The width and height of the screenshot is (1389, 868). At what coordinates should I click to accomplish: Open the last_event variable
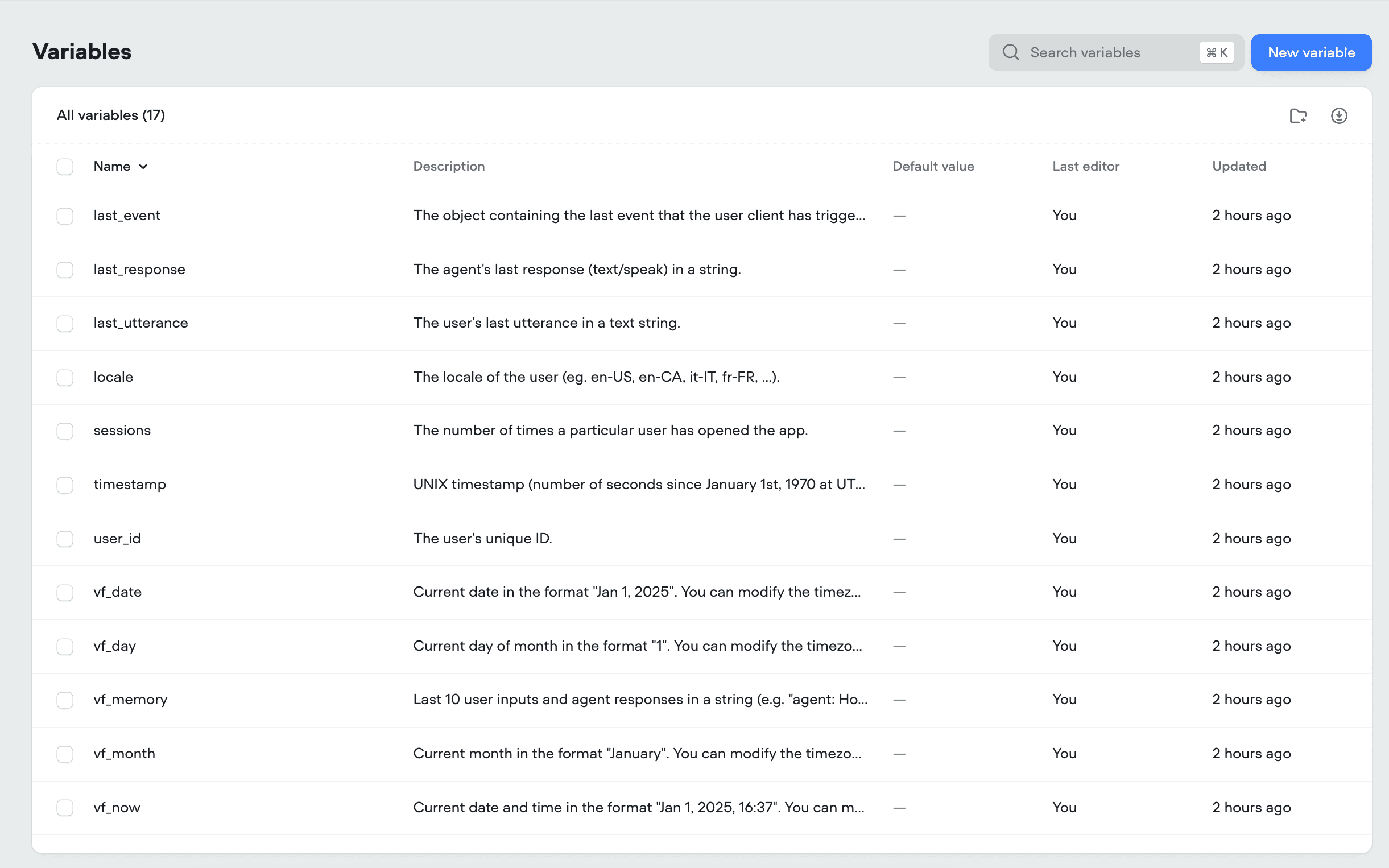127,215
